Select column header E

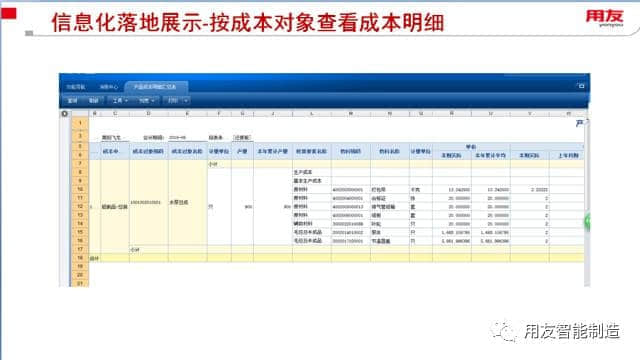187,113
